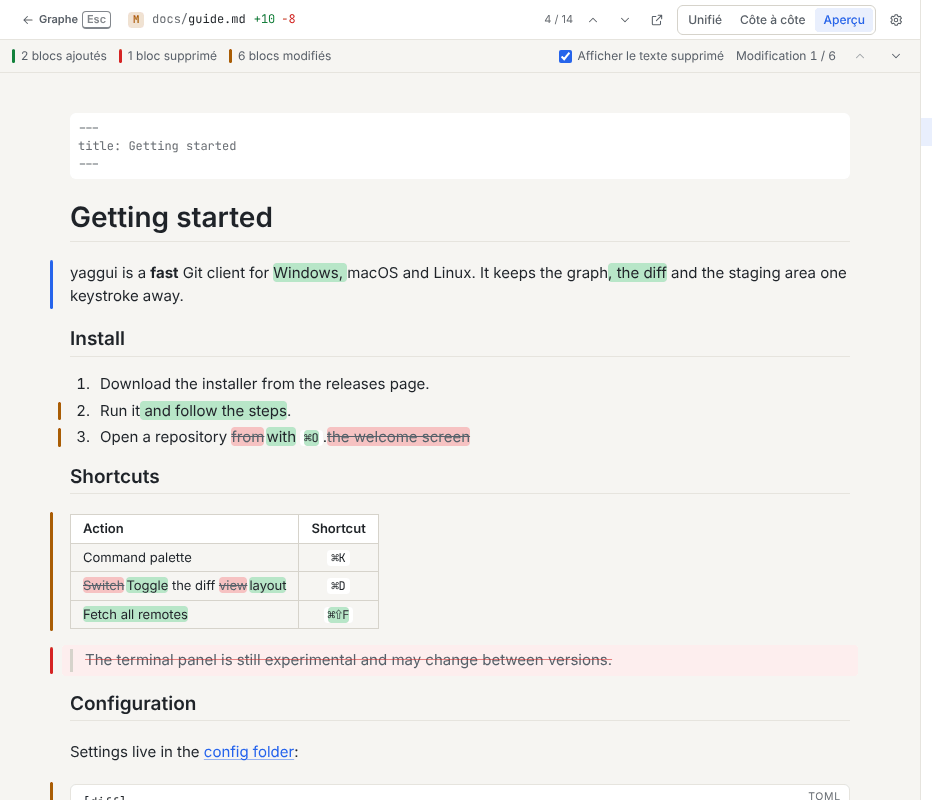
Task: Click the Shortcuts section heading
Action: pyautogui.click(x=115, y=477)
